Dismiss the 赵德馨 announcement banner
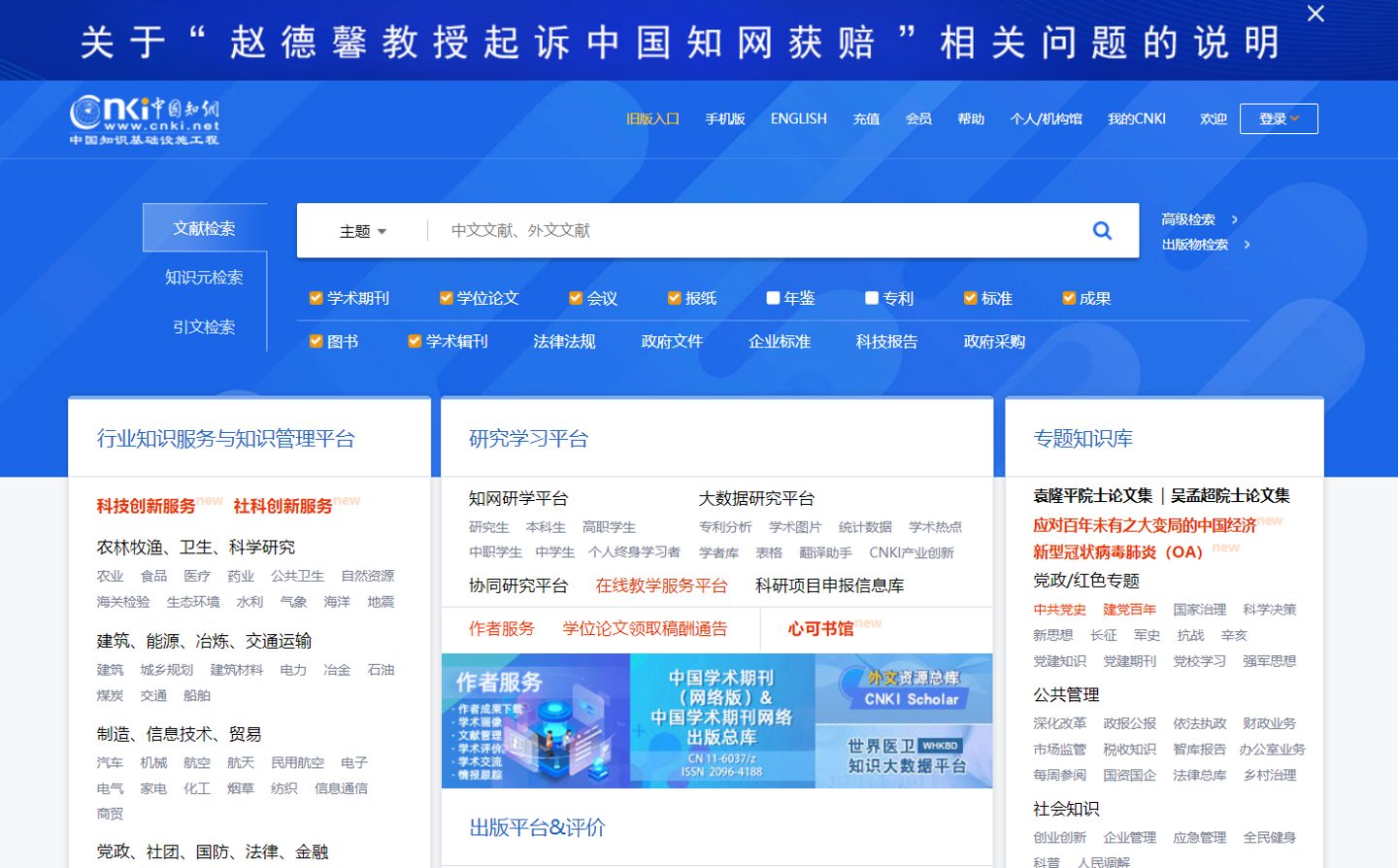 [x=1315, y=15]
